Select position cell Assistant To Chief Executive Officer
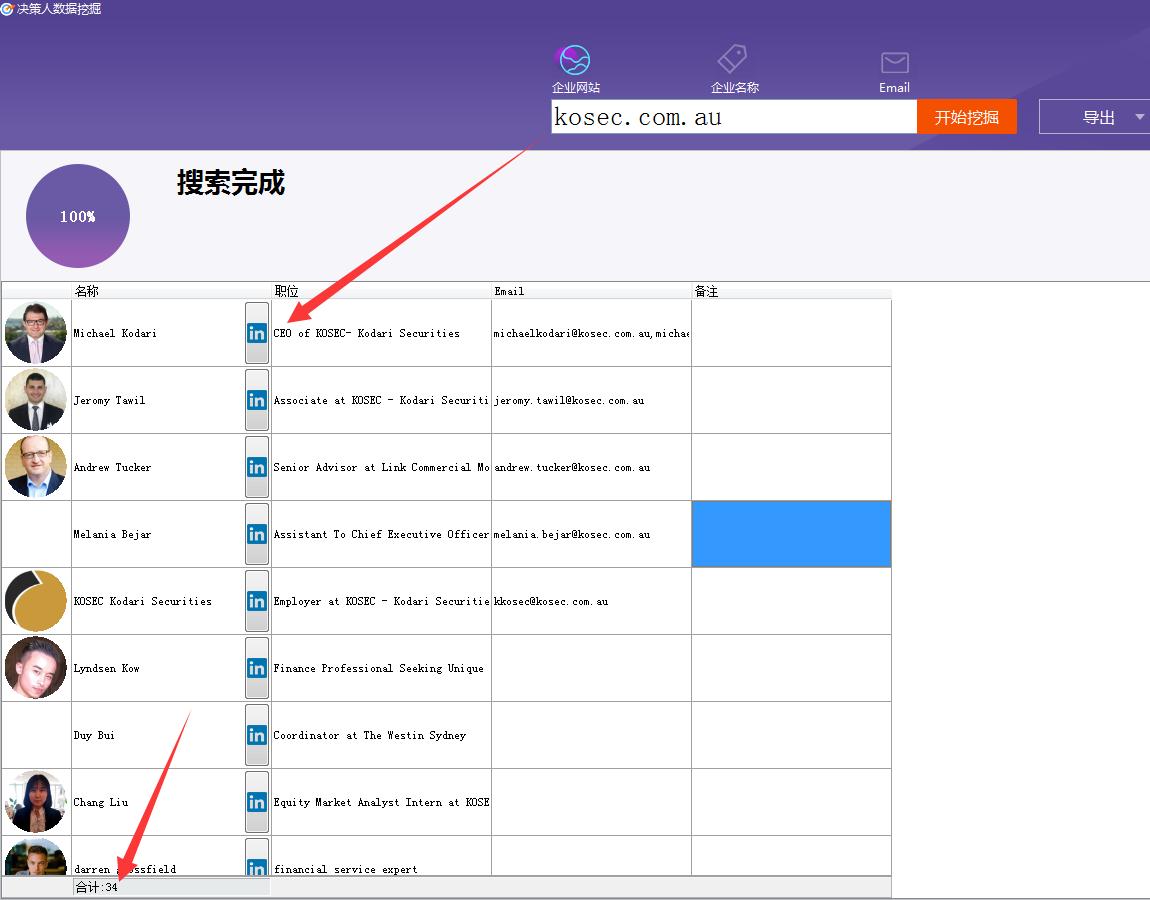Screen dimensions: 1150x900 click(x=381, y=534)
